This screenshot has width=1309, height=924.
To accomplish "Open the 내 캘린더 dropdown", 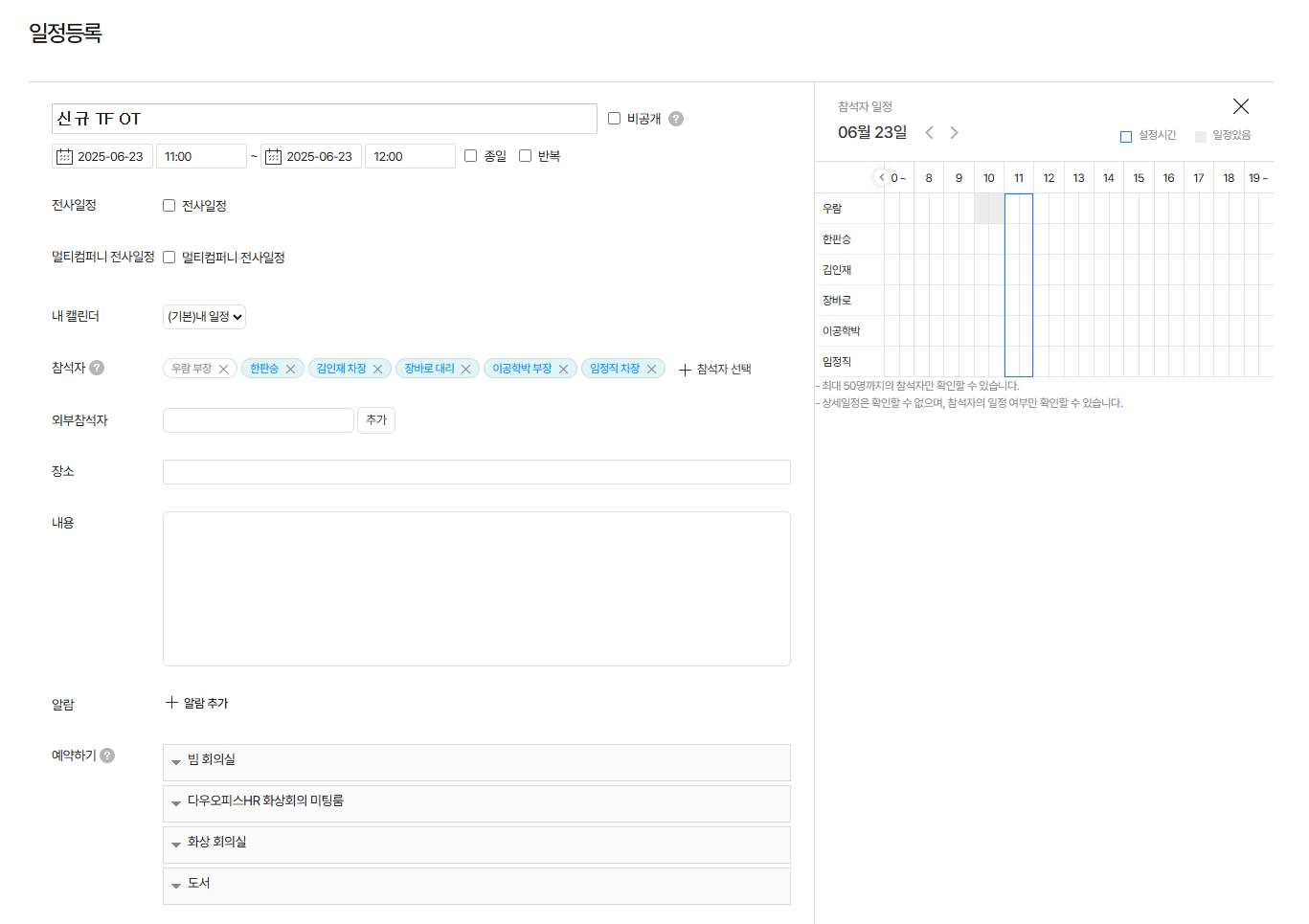I will pos(204,317).
